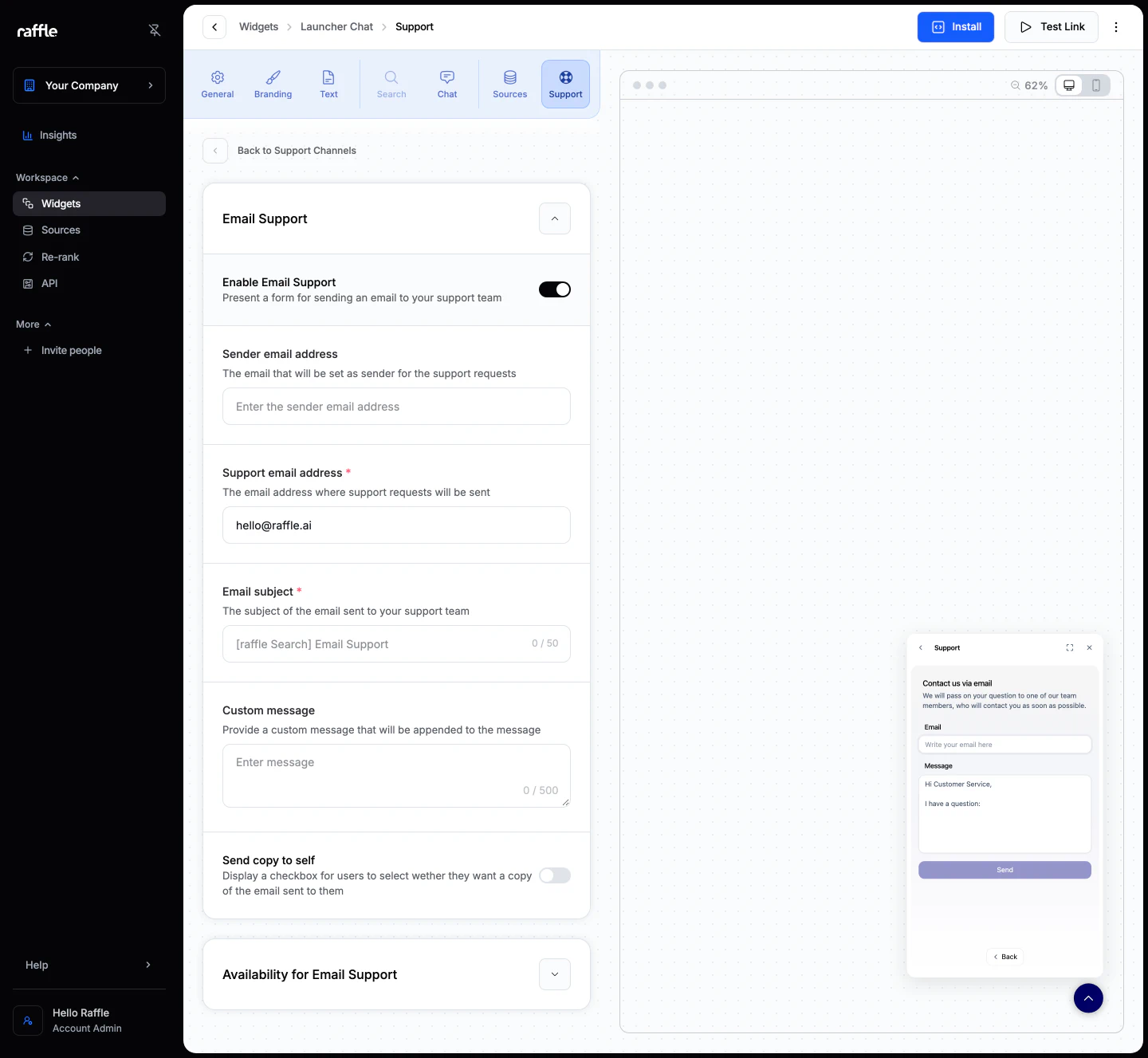1148x1058 pixels.
Task: Enable the Send copy to self toggle
Action: pos(555,875)
